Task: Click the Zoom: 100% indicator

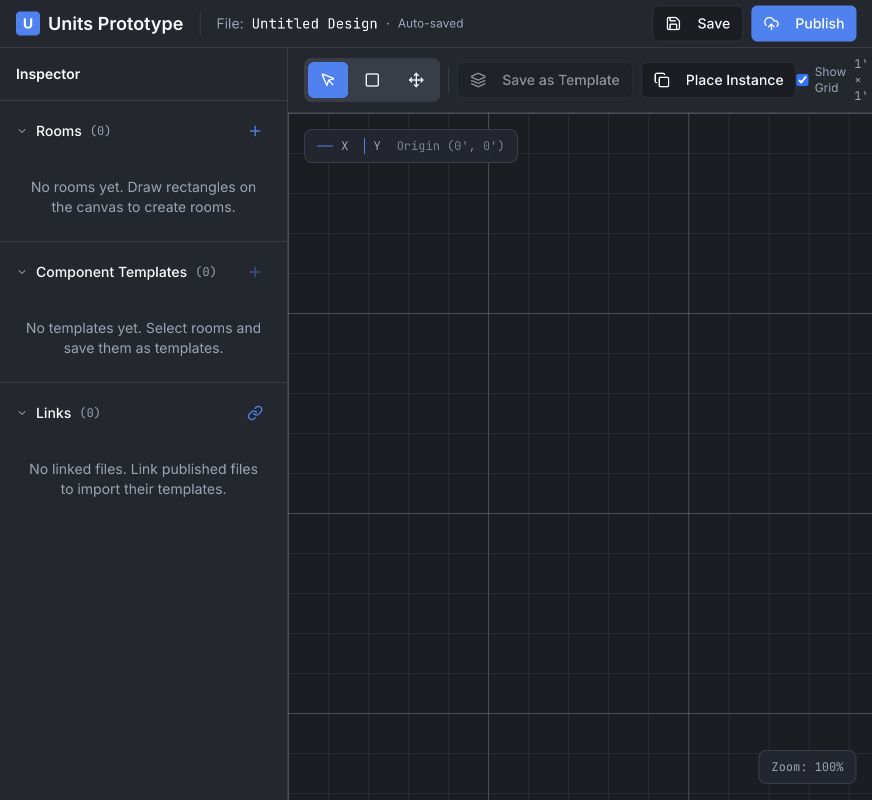Action: pyautogui.click(x=807, y=767)
